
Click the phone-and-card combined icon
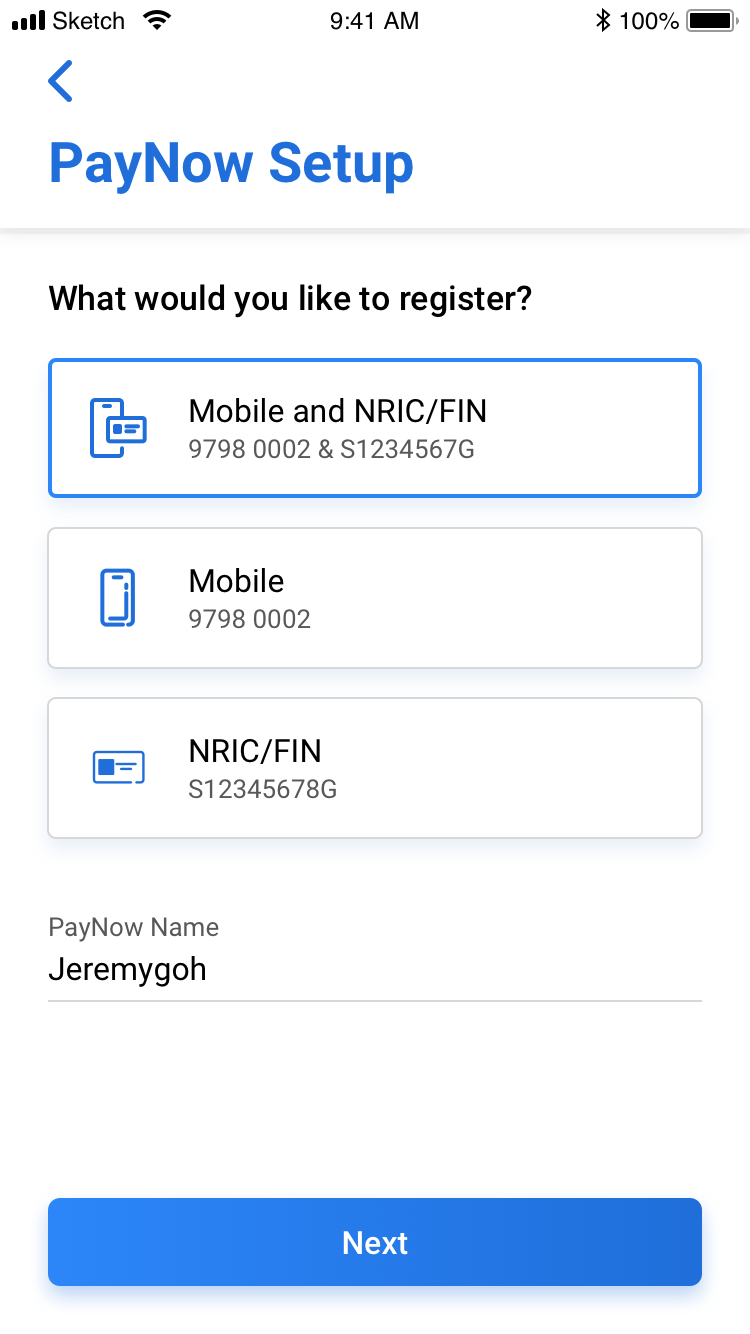tap(118, 428)
